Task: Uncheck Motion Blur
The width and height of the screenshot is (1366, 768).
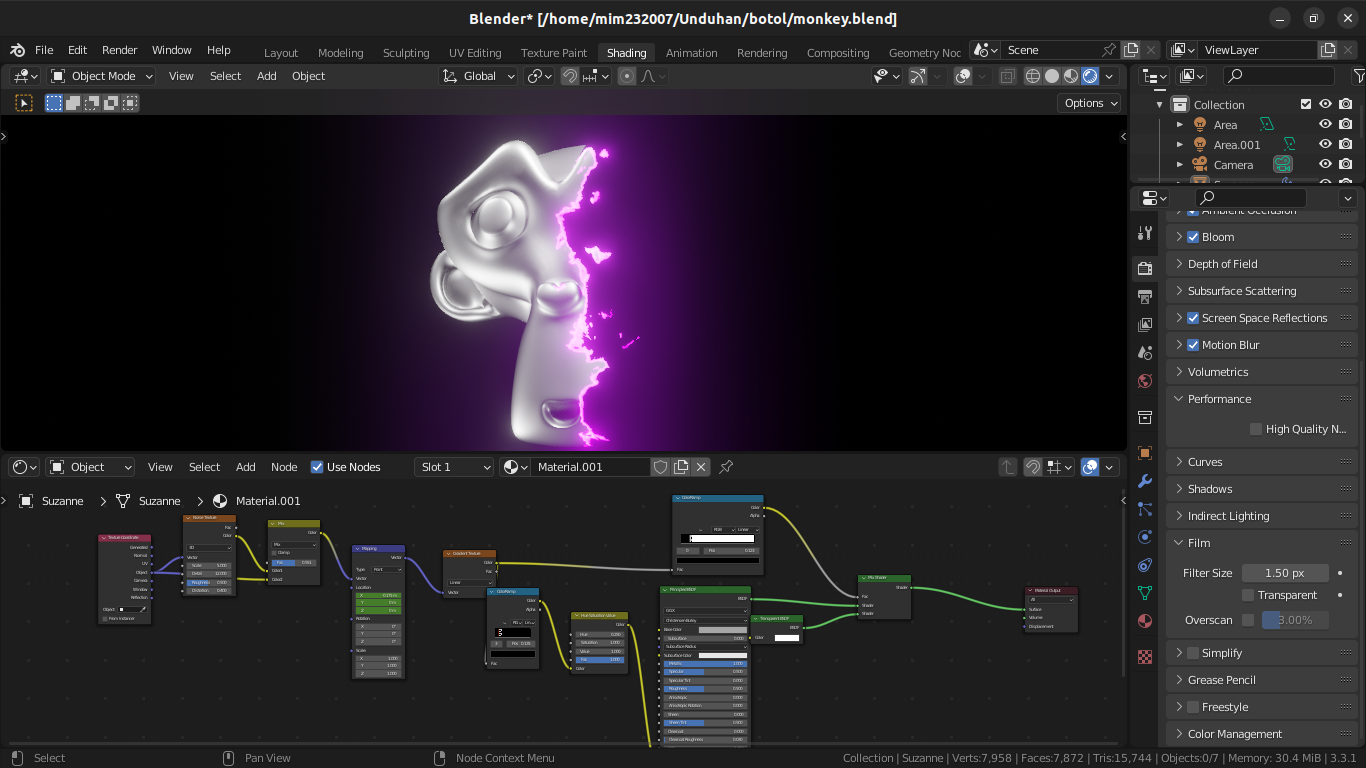Action: (1192, 344)
